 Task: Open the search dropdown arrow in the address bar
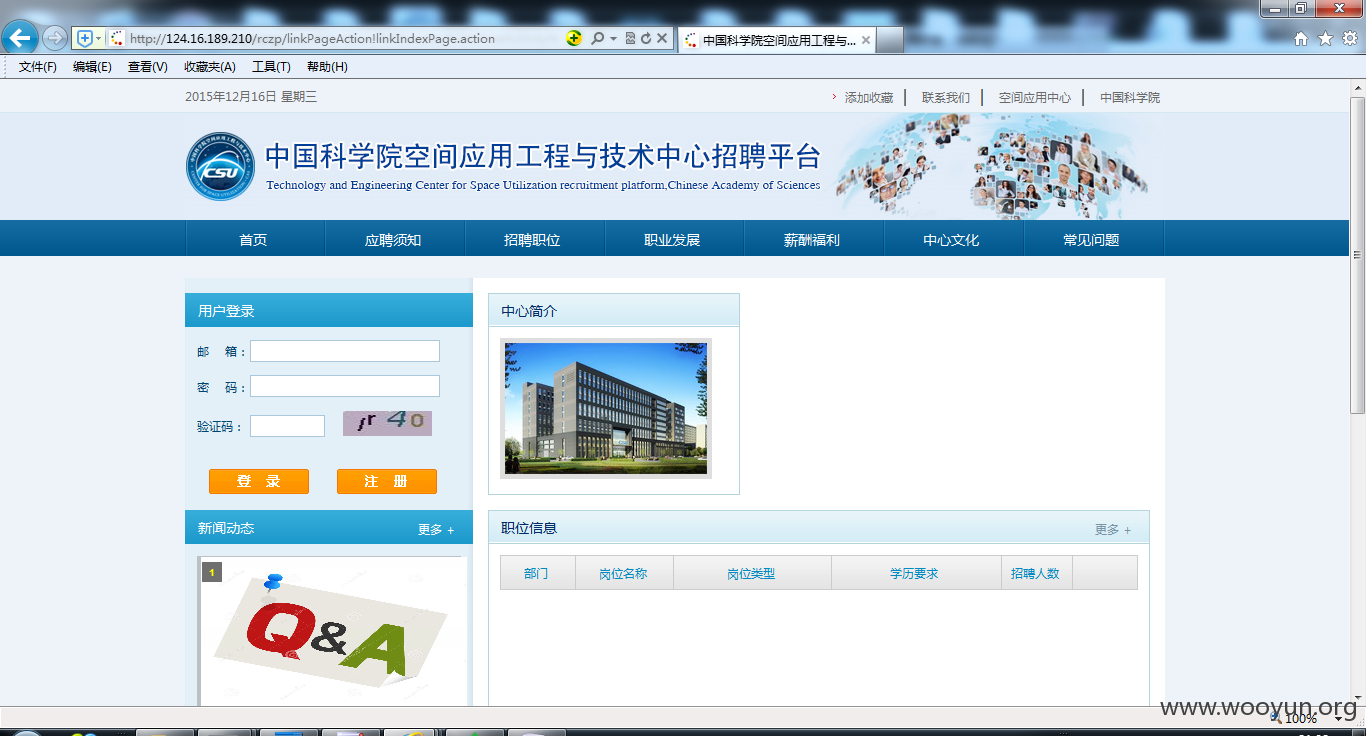point(613,38)
